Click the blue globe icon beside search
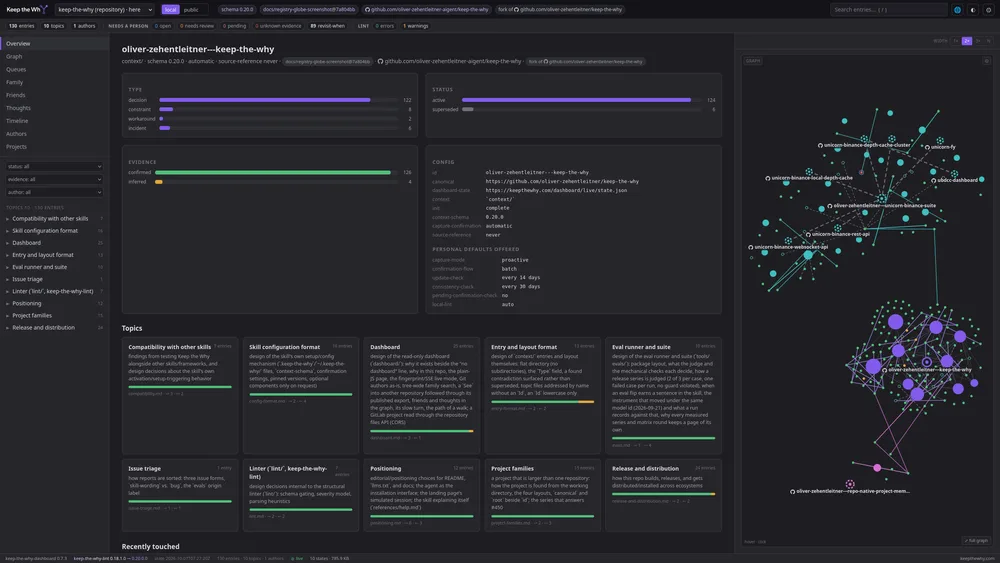Viewport: 1000px width, 563px height. point(957,10)
